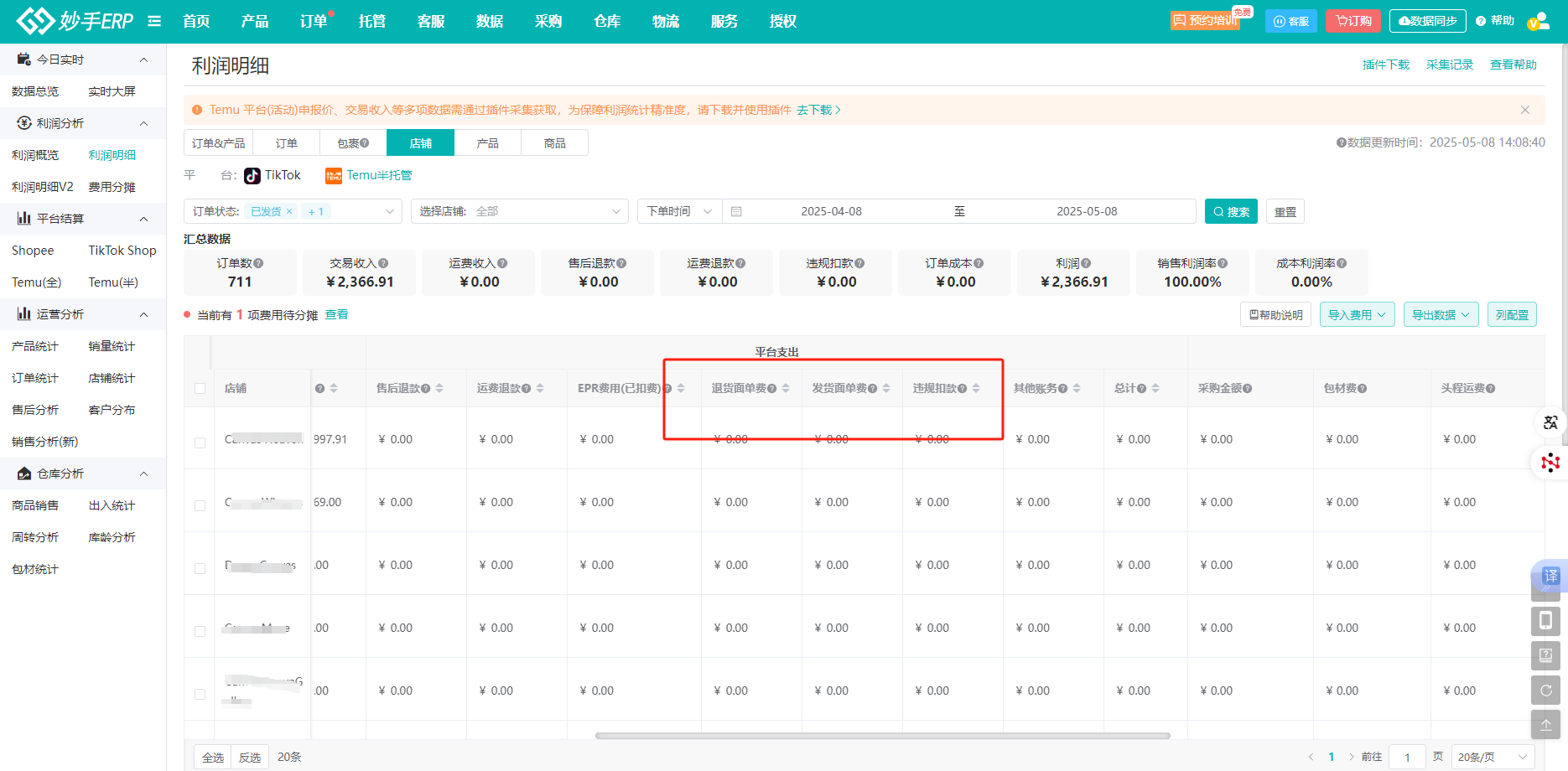Click the 去下载 link in notice
The width and height of the screenshot is (1568, 771).
click(x=818, y=110)
